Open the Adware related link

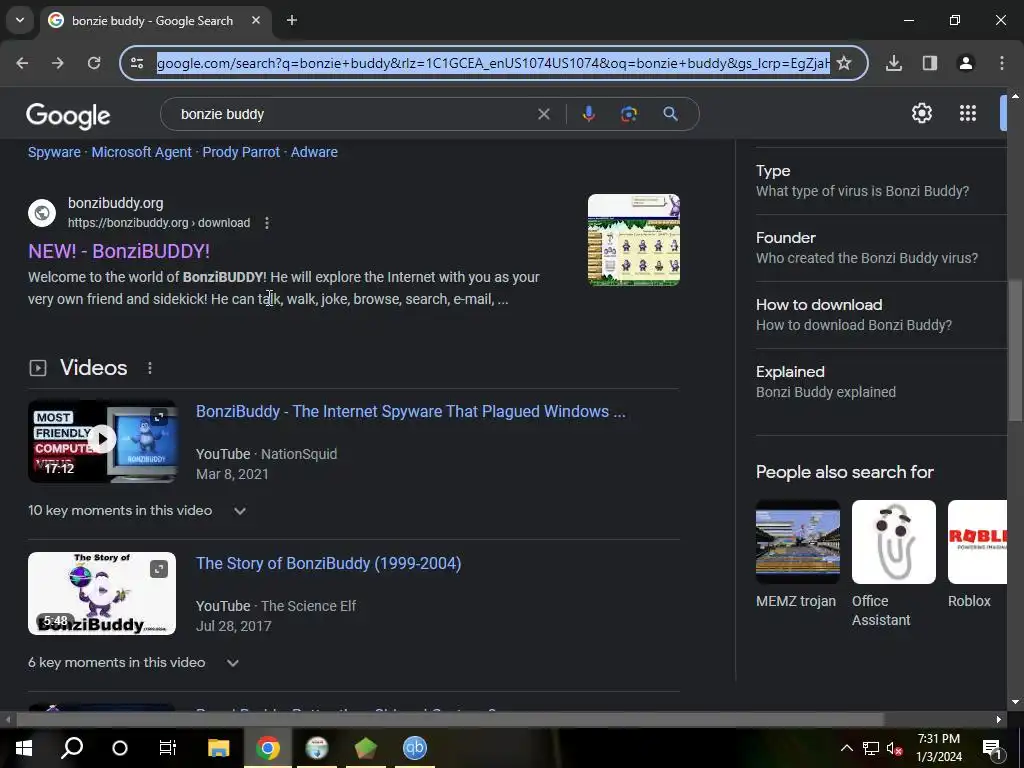pyautogui.click(x=314, y=152)
